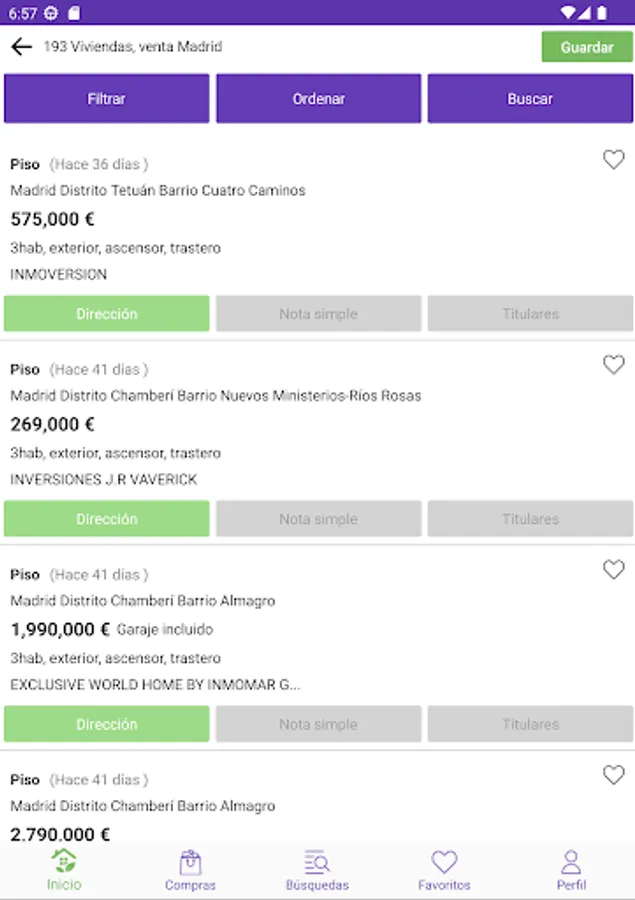Open the Inicio home tab

pos(64,869)
